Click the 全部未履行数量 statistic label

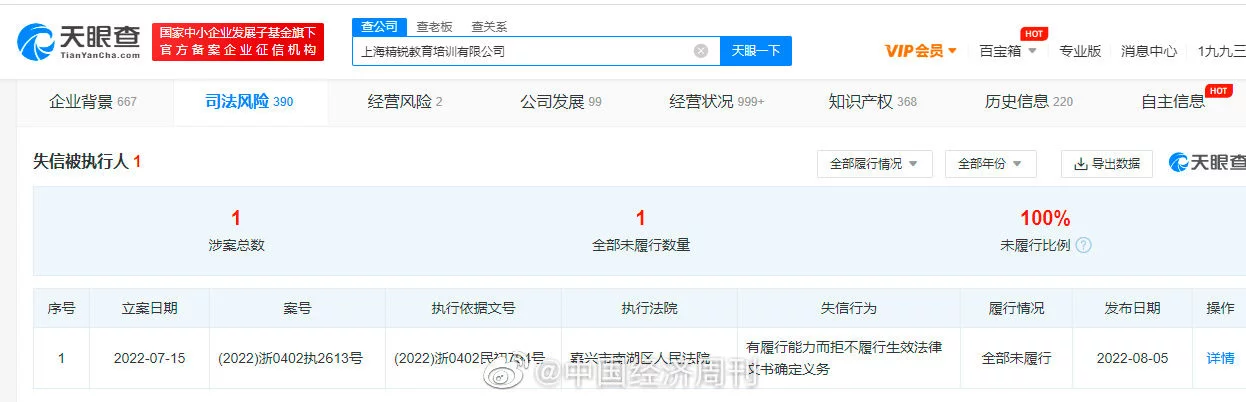(641, 245)
